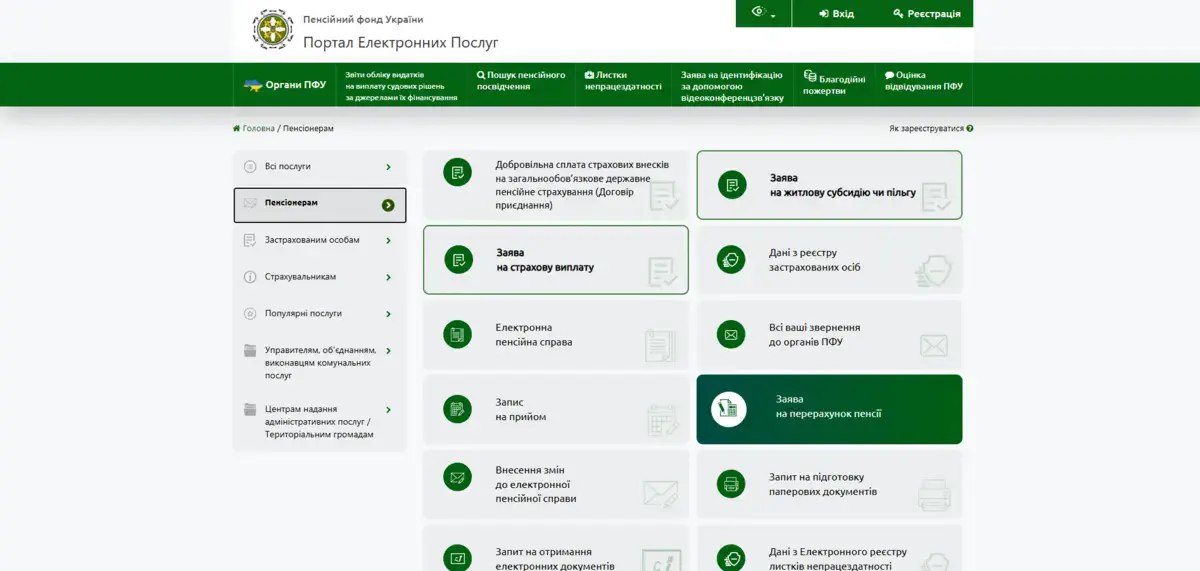
Task: Click the Реєстрація button
Action: coord(926,14)
